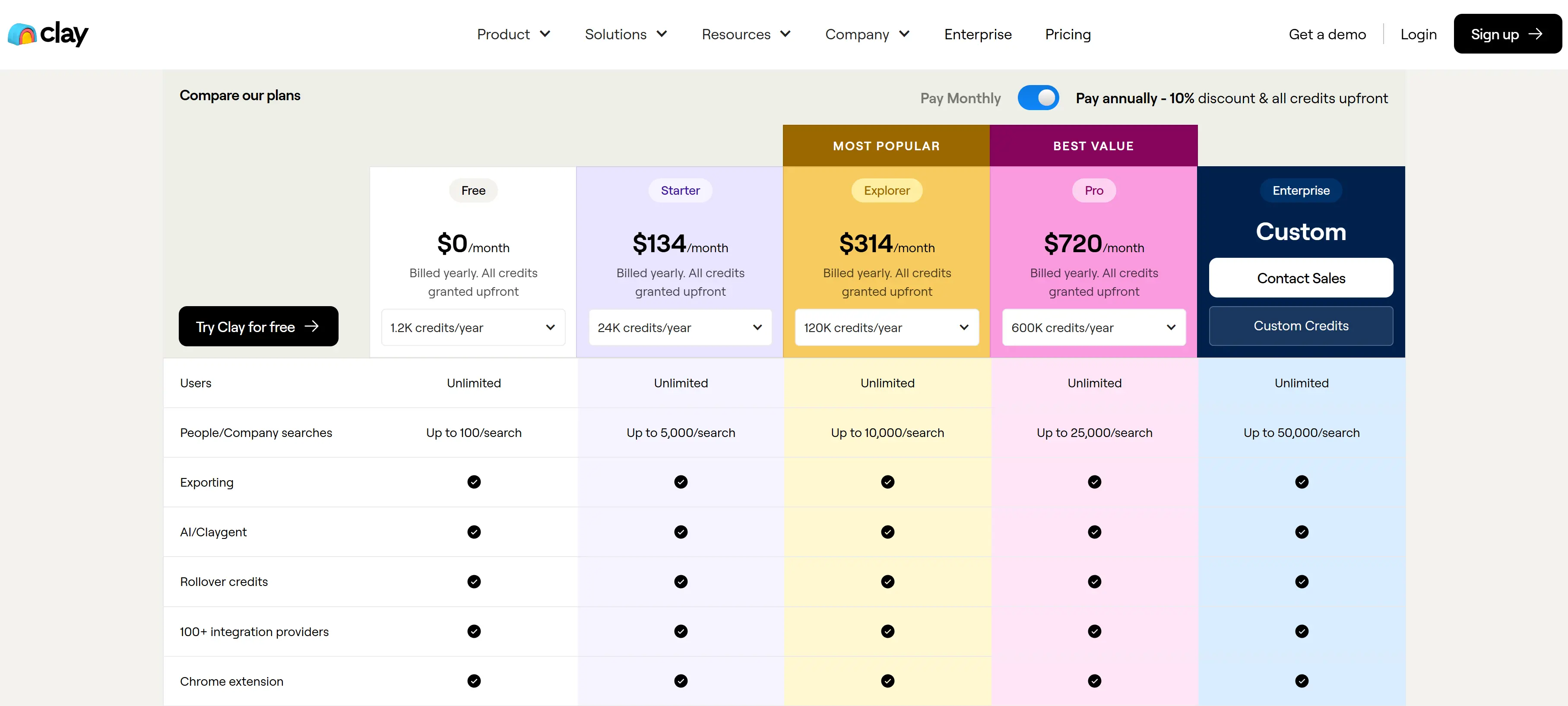This screenshot has height=706, width=1568.
Task: Click Exporting checkmark in Starter column
Action: pos(681,482)
